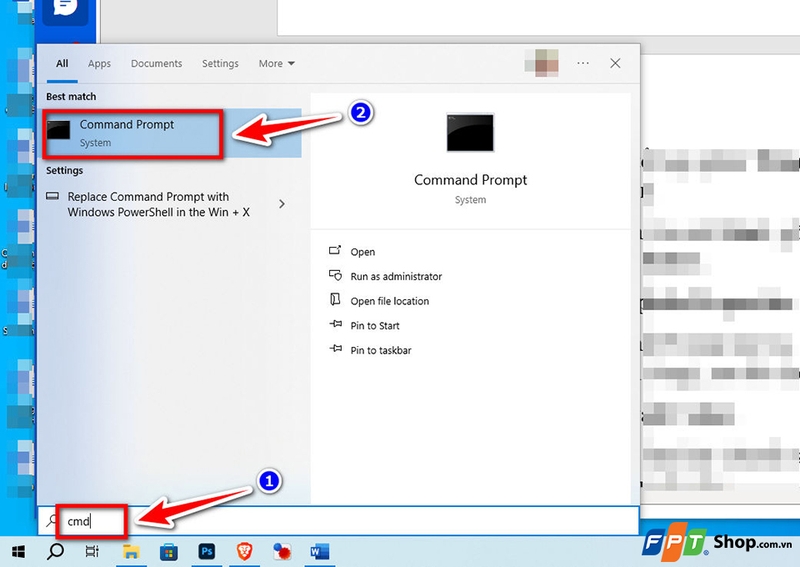Click the Settings section heading

[x=64, y=170]
